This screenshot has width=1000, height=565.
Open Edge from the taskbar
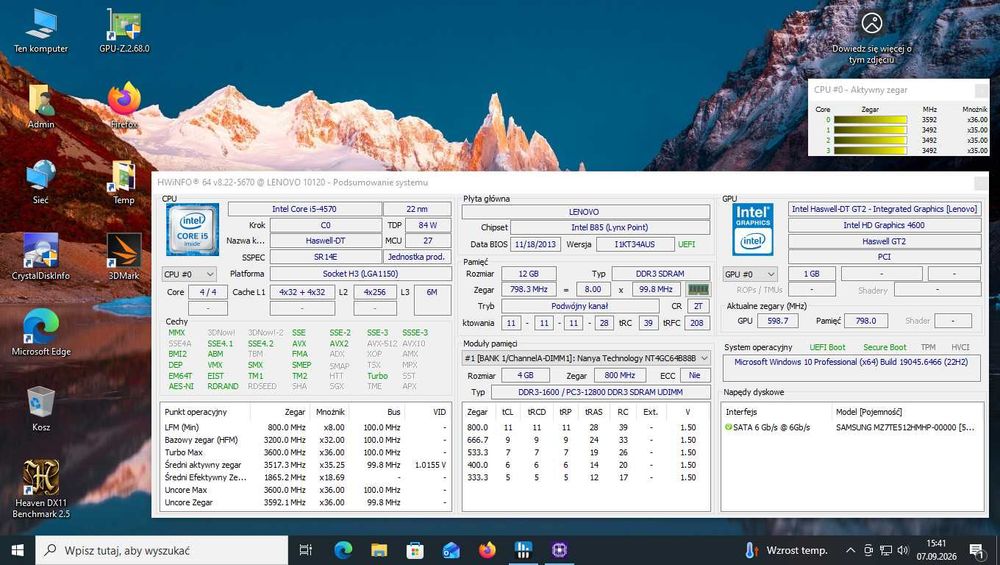[x=342, y=550]
